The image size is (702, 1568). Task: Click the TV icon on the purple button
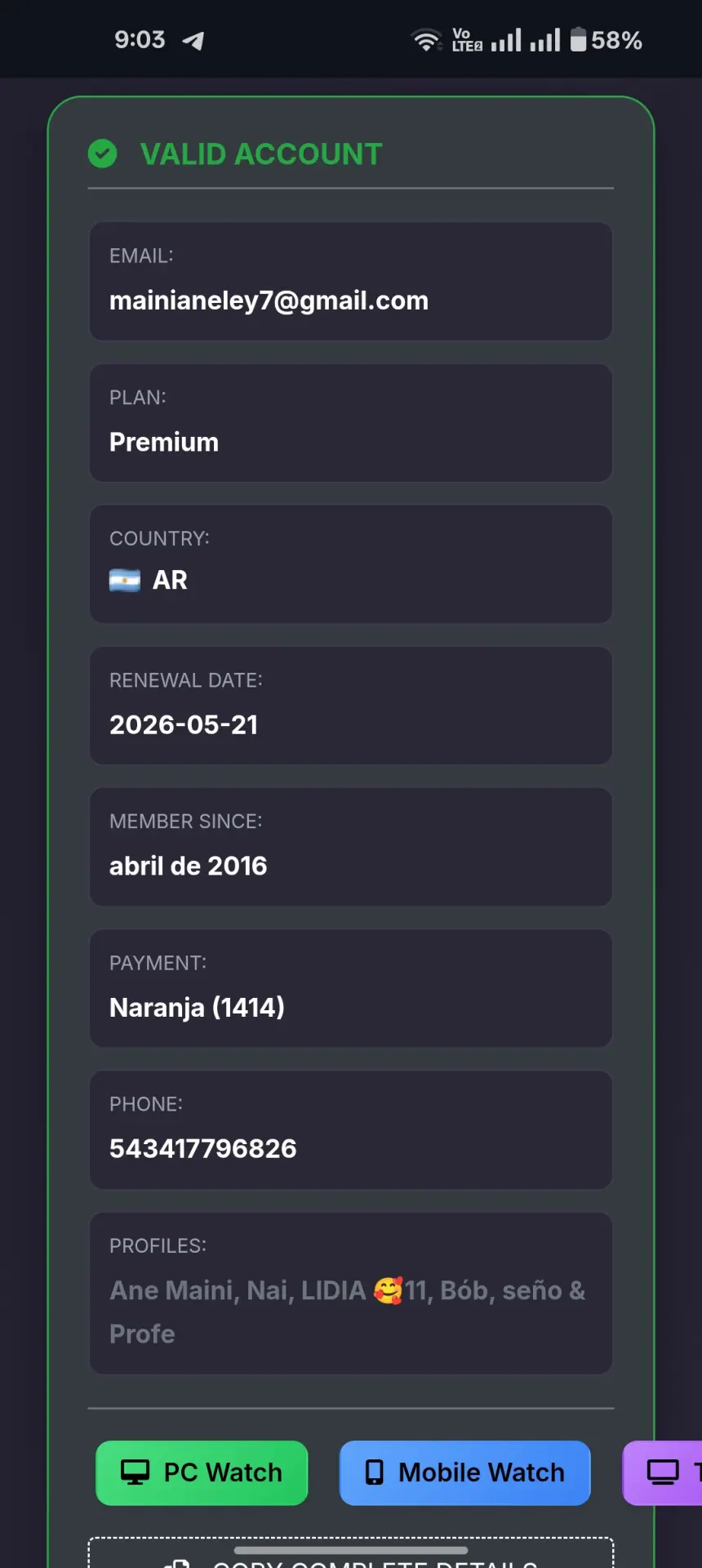pos(663,1472)
